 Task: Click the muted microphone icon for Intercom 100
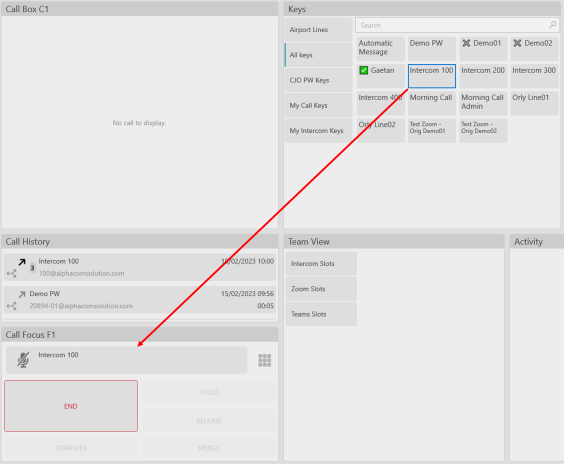pos(23,360)
